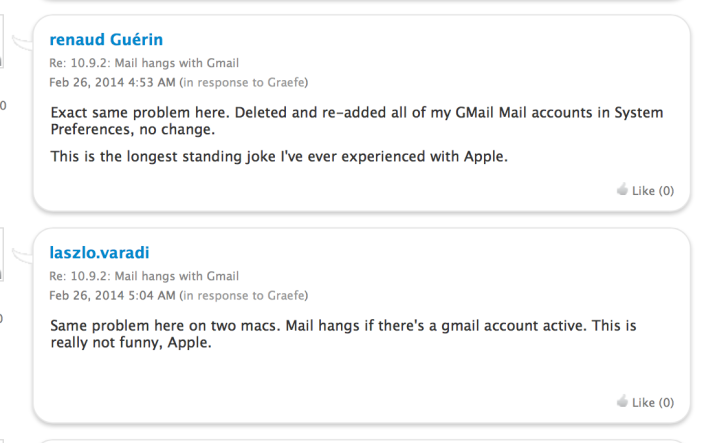This screenshot has width=704, height=443.
Task: Click "really not funny, Apple." line
Action: pyautogui.click(x=132, y=344)
